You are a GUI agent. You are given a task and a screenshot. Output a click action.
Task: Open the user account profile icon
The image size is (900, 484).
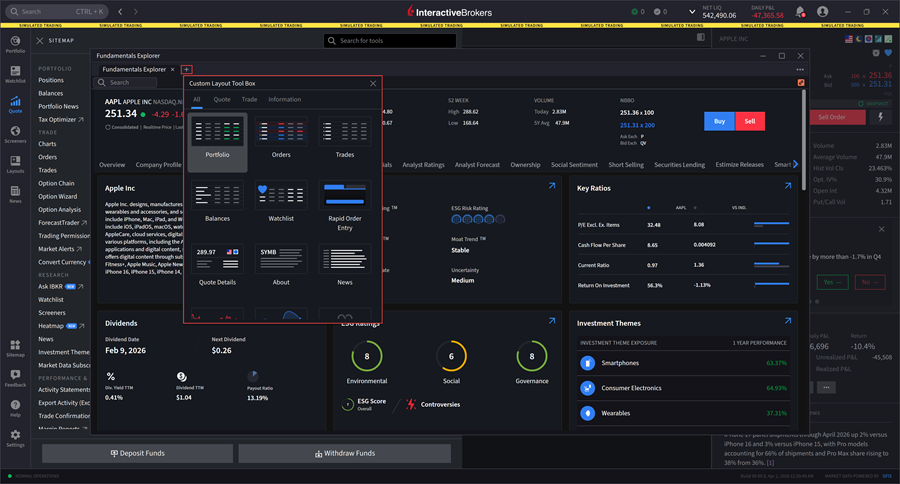pyautogui.click(x=822, y=12)
